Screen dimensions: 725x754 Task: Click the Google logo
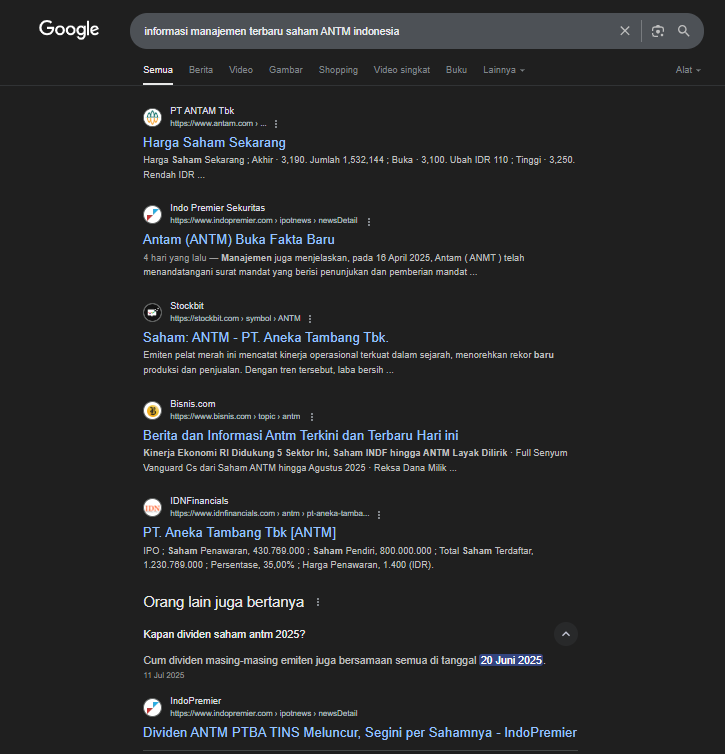pos(69,29)
